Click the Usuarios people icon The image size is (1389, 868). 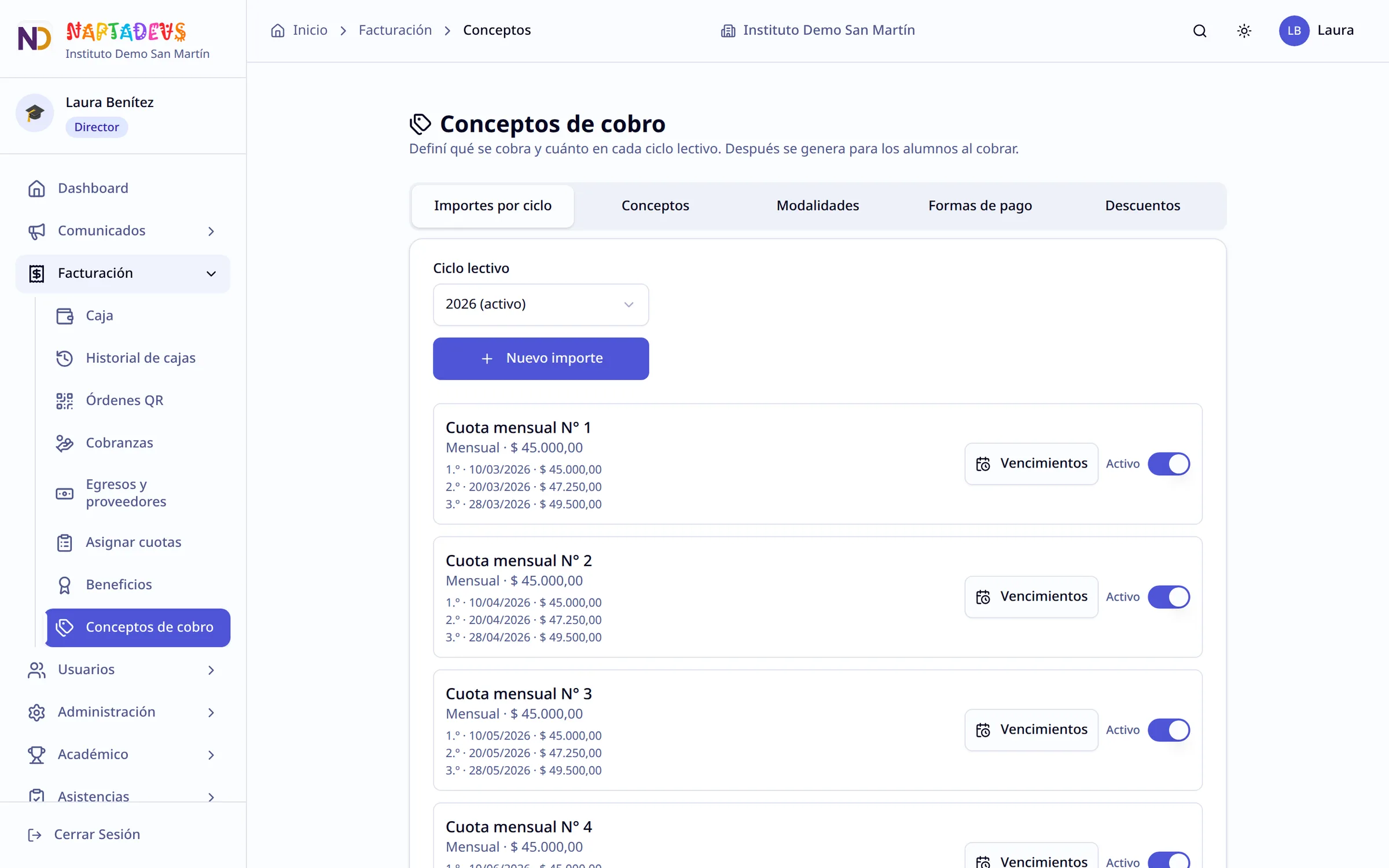(x=36, y=670)
